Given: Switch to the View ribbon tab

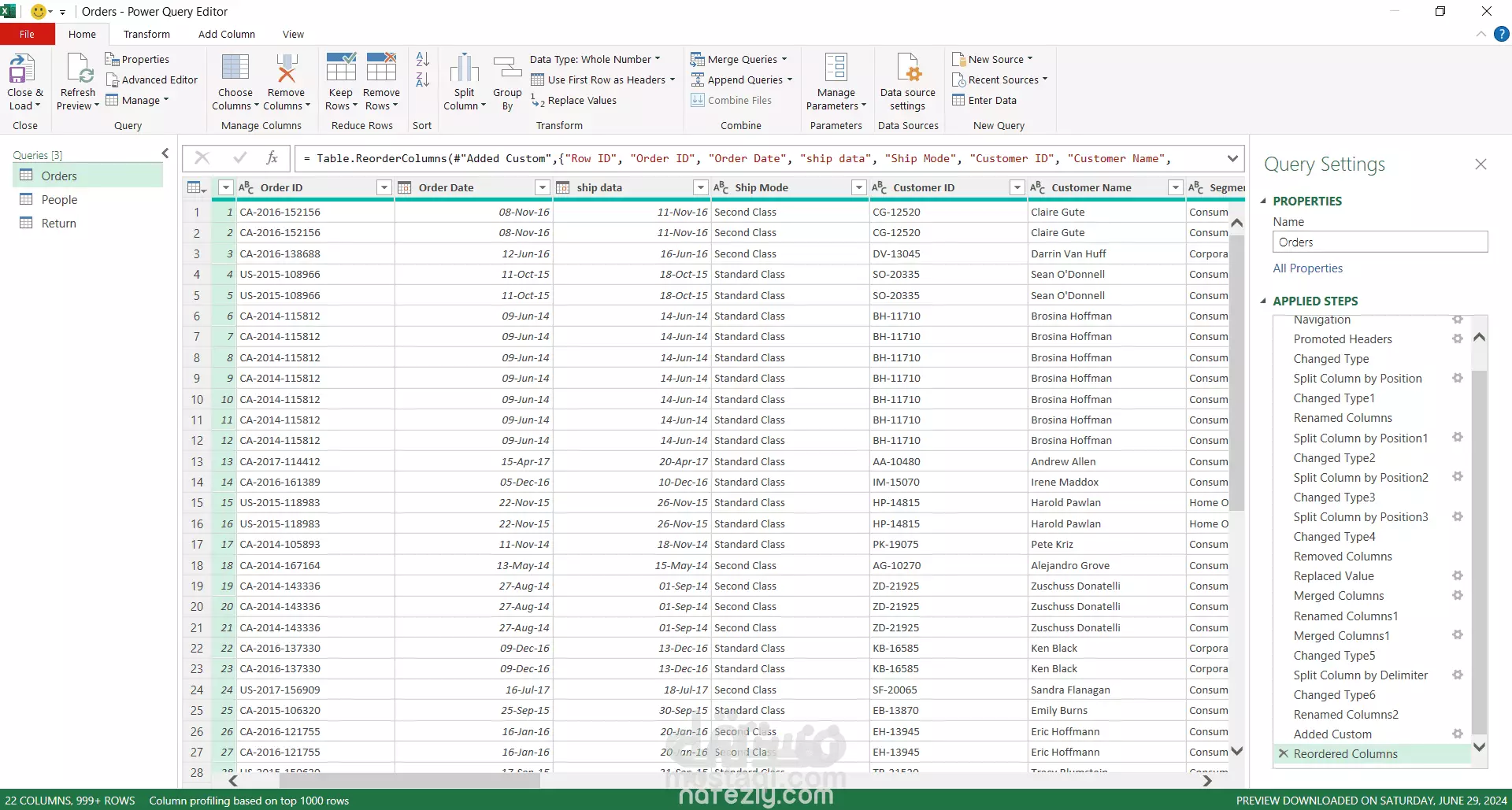Looking at the screenshot, I should 293,34.
